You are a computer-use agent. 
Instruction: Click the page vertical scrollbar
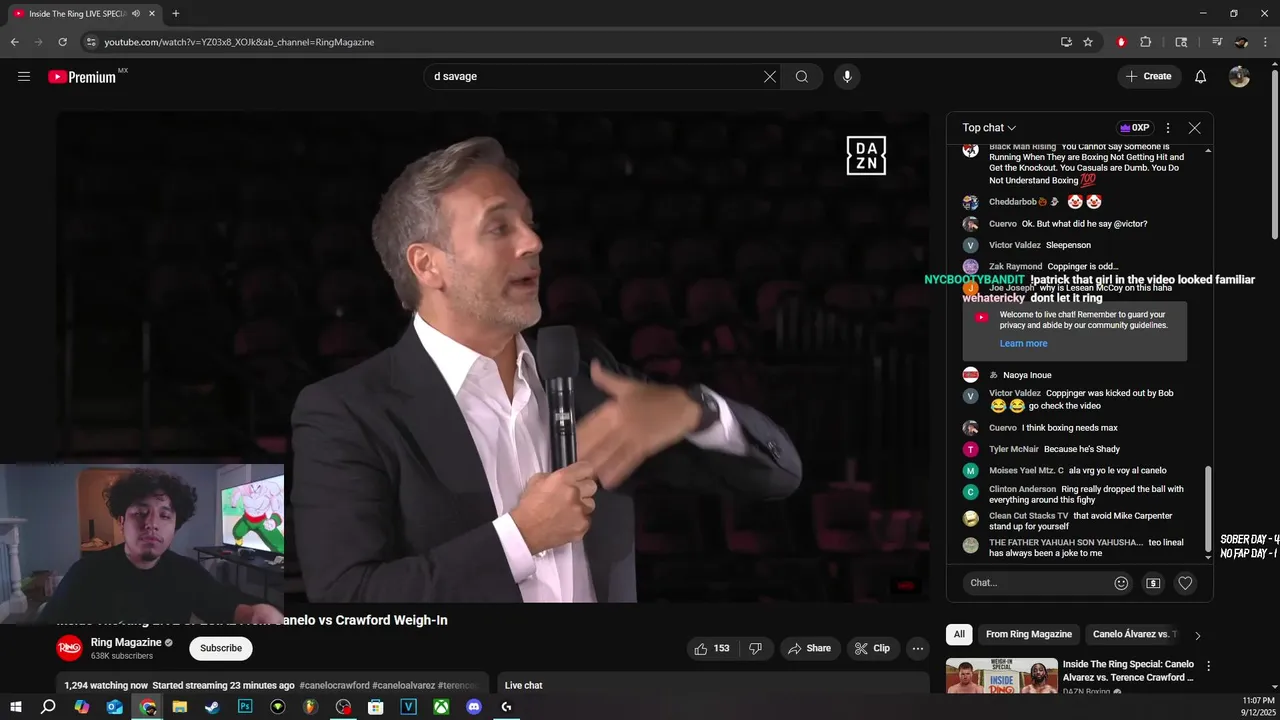(1274, 155)
